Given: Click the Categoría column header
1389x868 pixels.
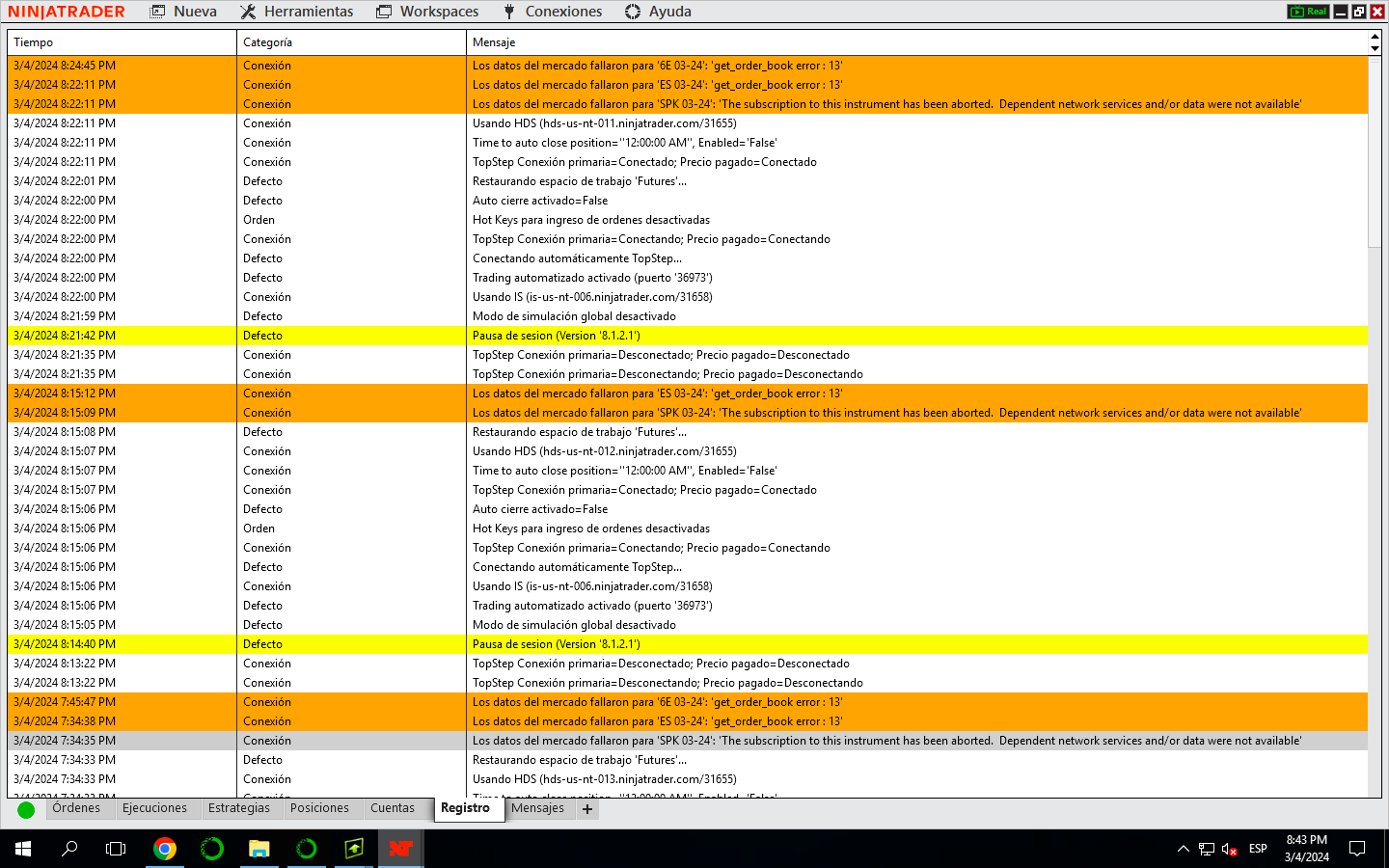Looking at the screenshot, I should (x=351, y=42).
